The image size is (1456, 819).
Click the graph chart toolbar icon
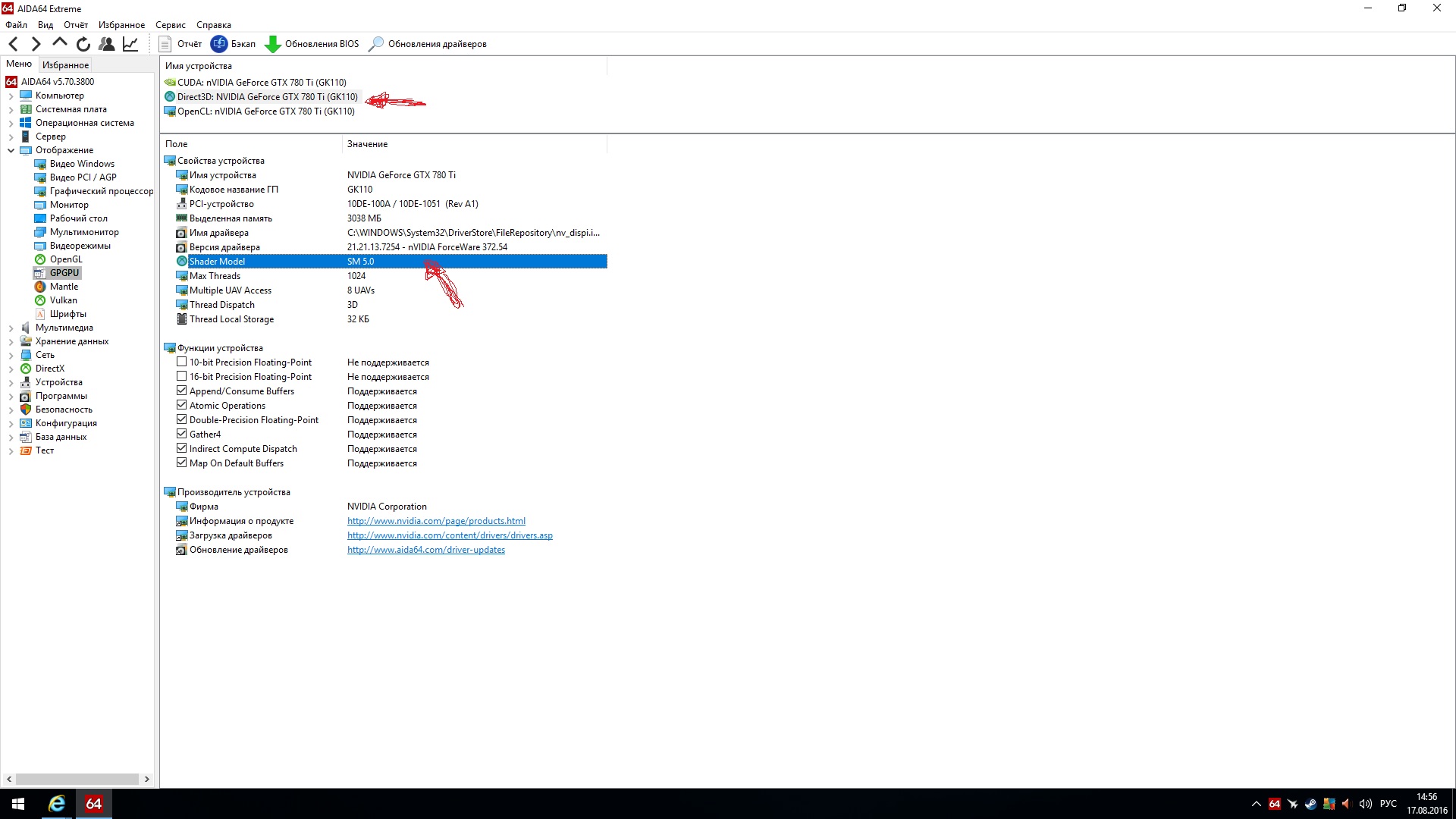coord(130,44)
